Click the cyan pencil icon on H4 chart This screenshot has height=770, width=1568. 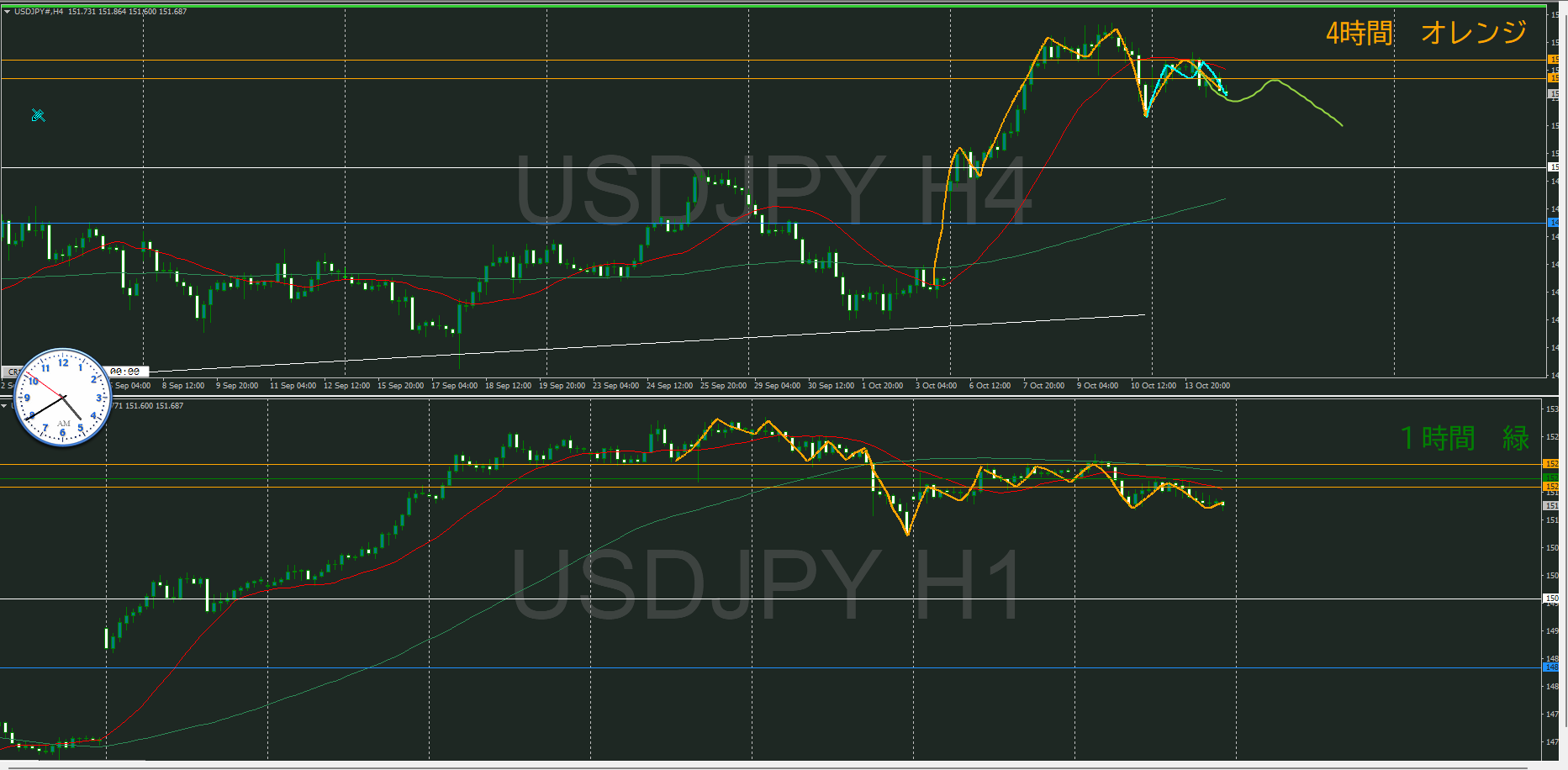(38, 115)
